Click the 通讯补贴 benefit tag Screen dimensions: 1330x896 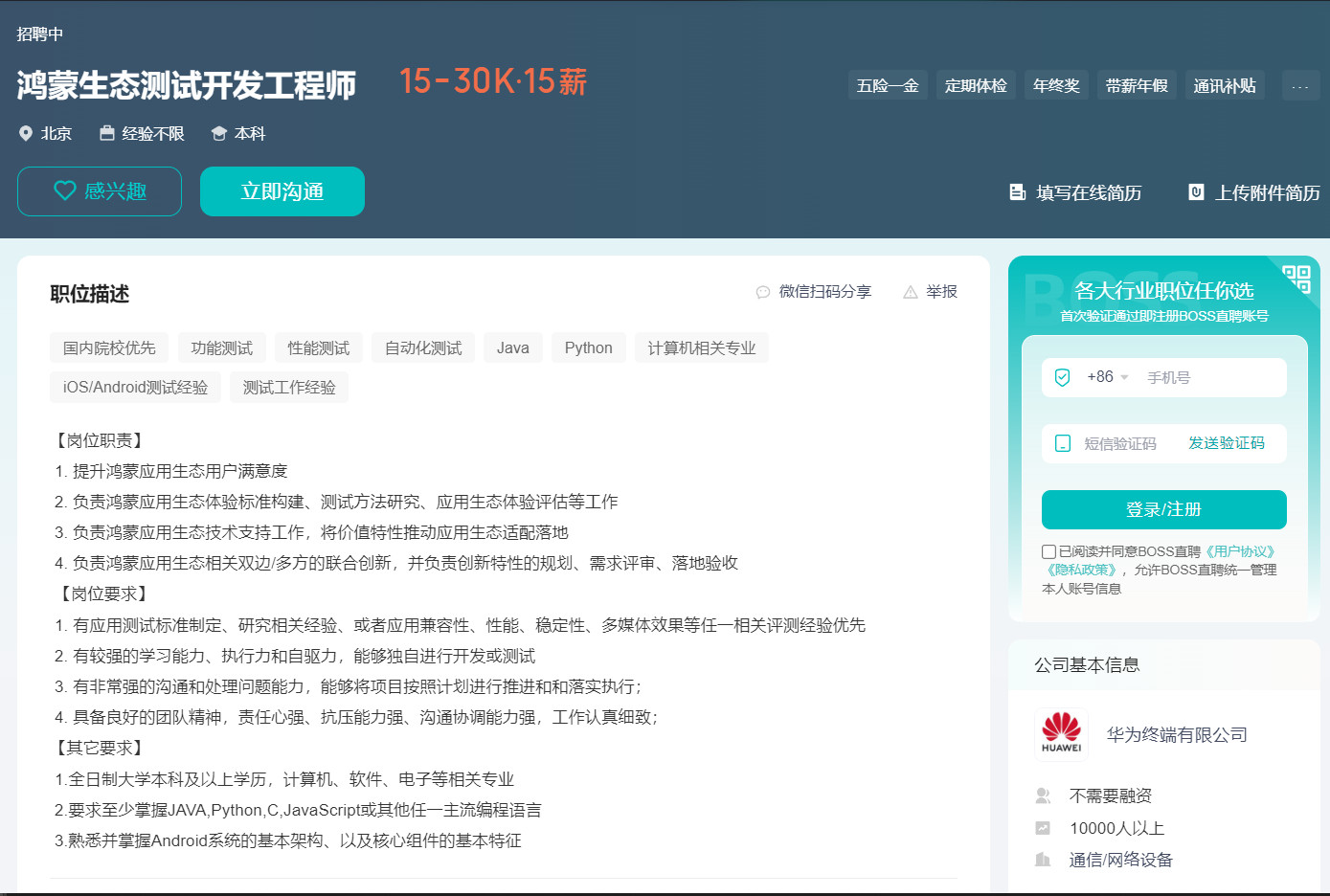click(x=1225, y=85)
